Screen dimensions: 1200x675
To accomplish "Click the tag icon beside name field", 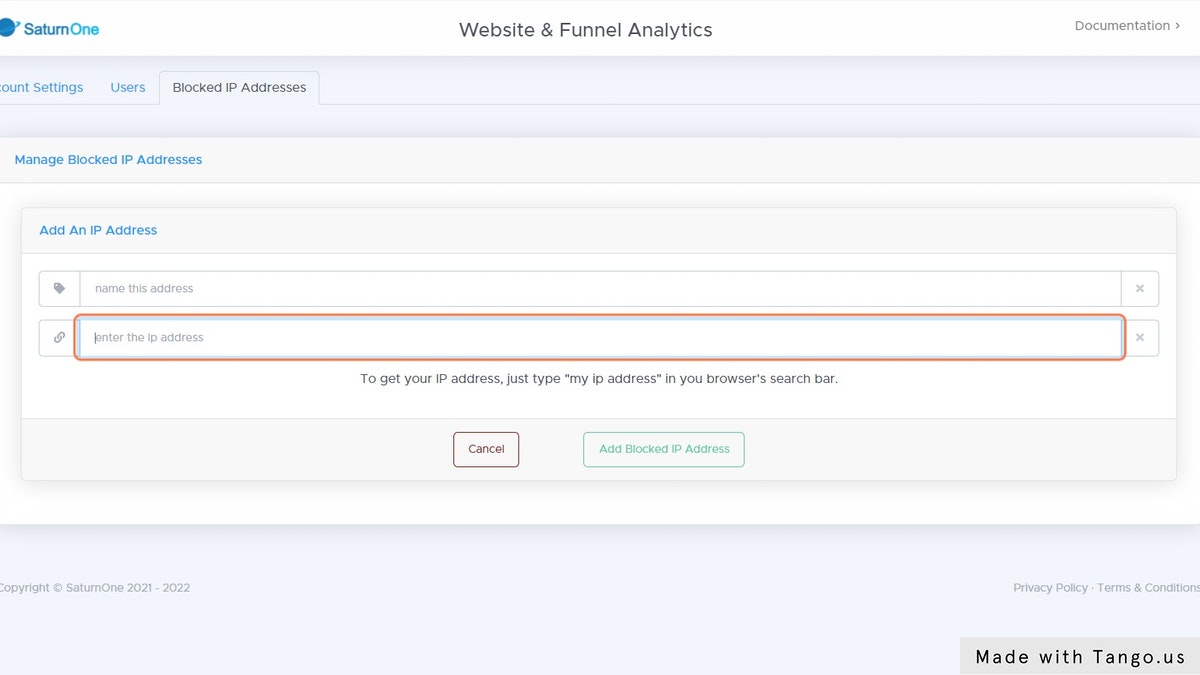I will pyautogui.click(x=60, y=288).
